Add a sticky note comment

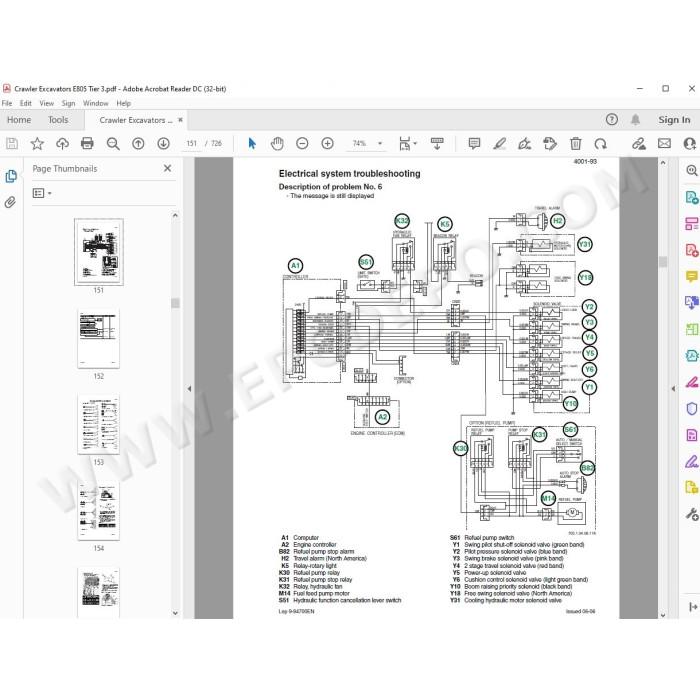point(474,143)
